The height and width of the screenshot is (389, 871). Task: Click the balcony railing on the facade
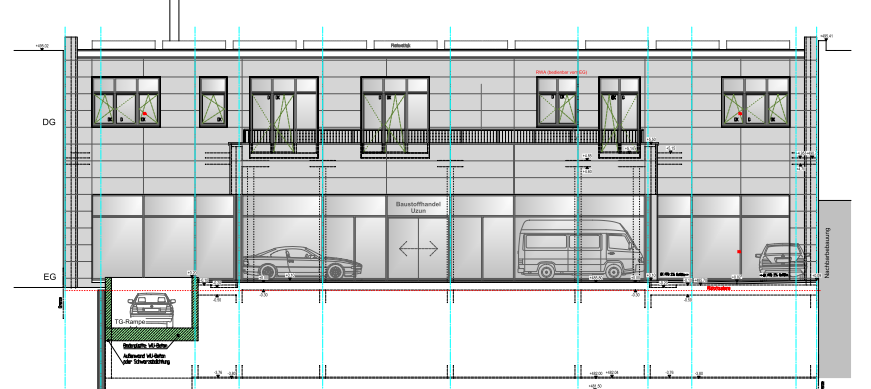[443, 137]
